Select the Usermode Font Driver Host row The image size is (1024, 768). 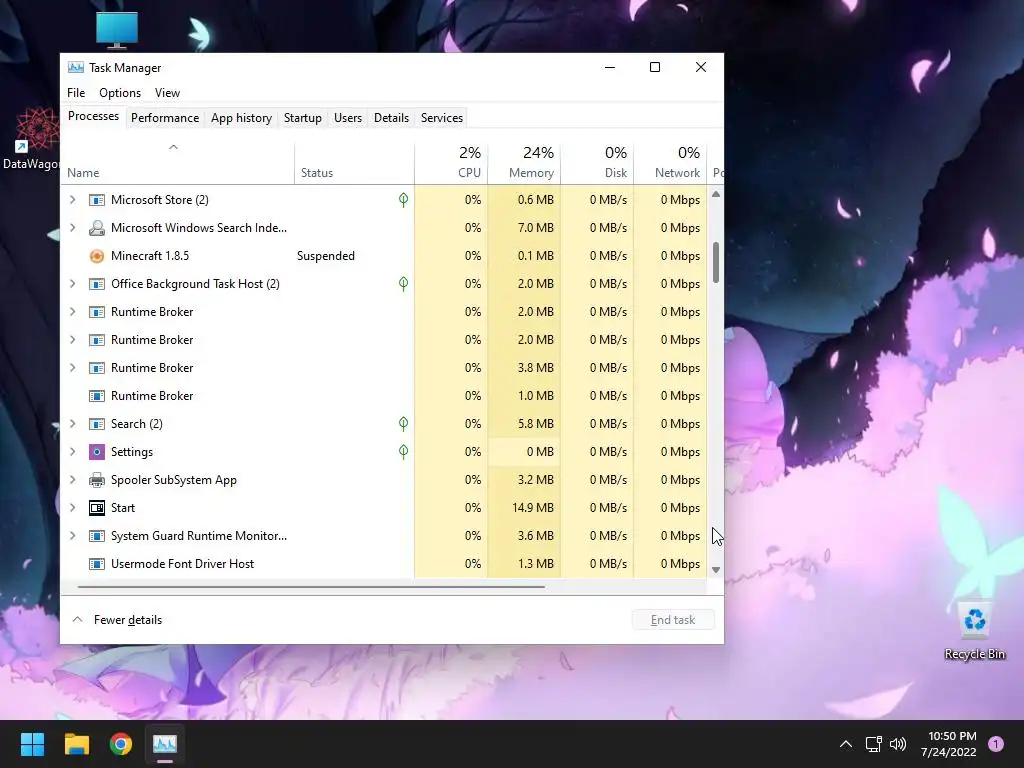click(x=385, y=564)
